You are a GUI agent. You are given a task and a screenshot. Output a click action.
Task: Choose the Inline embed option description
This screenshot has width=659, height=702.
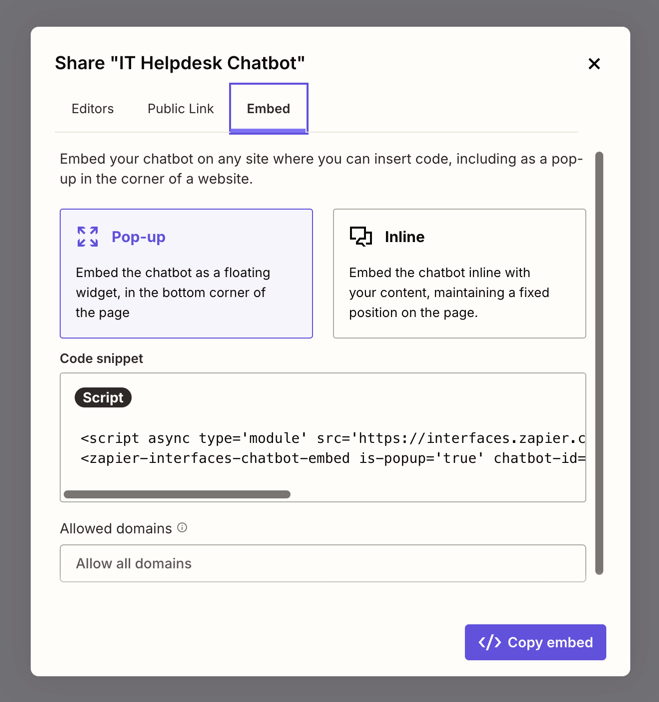(x=448, y=292)
